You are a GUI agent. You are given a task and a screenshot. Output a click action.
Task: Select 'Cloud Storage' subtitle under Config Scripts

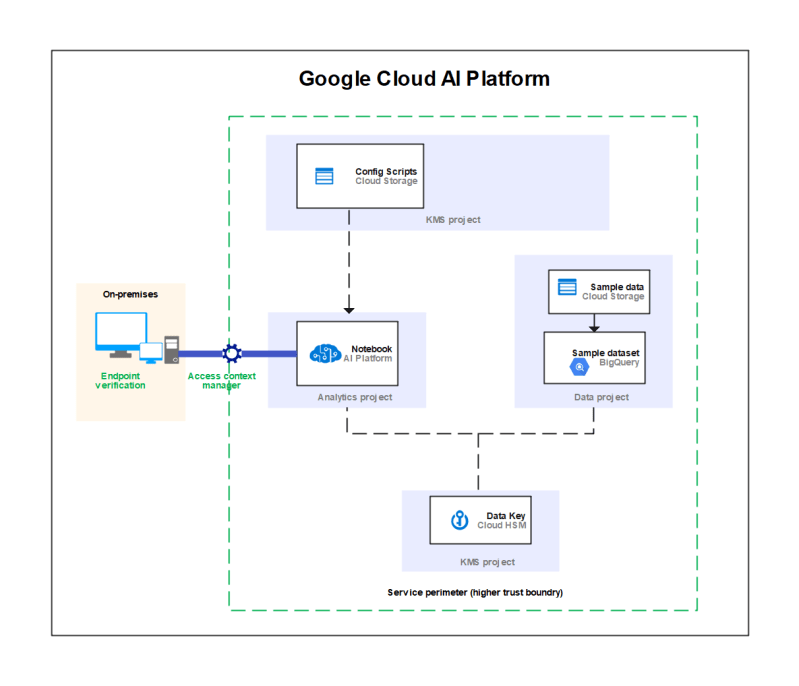coord(386,181)
